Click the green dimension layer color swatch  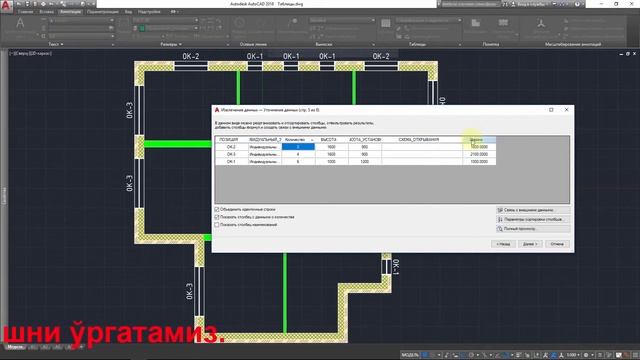pyautogui.click(x=142, y=28)
